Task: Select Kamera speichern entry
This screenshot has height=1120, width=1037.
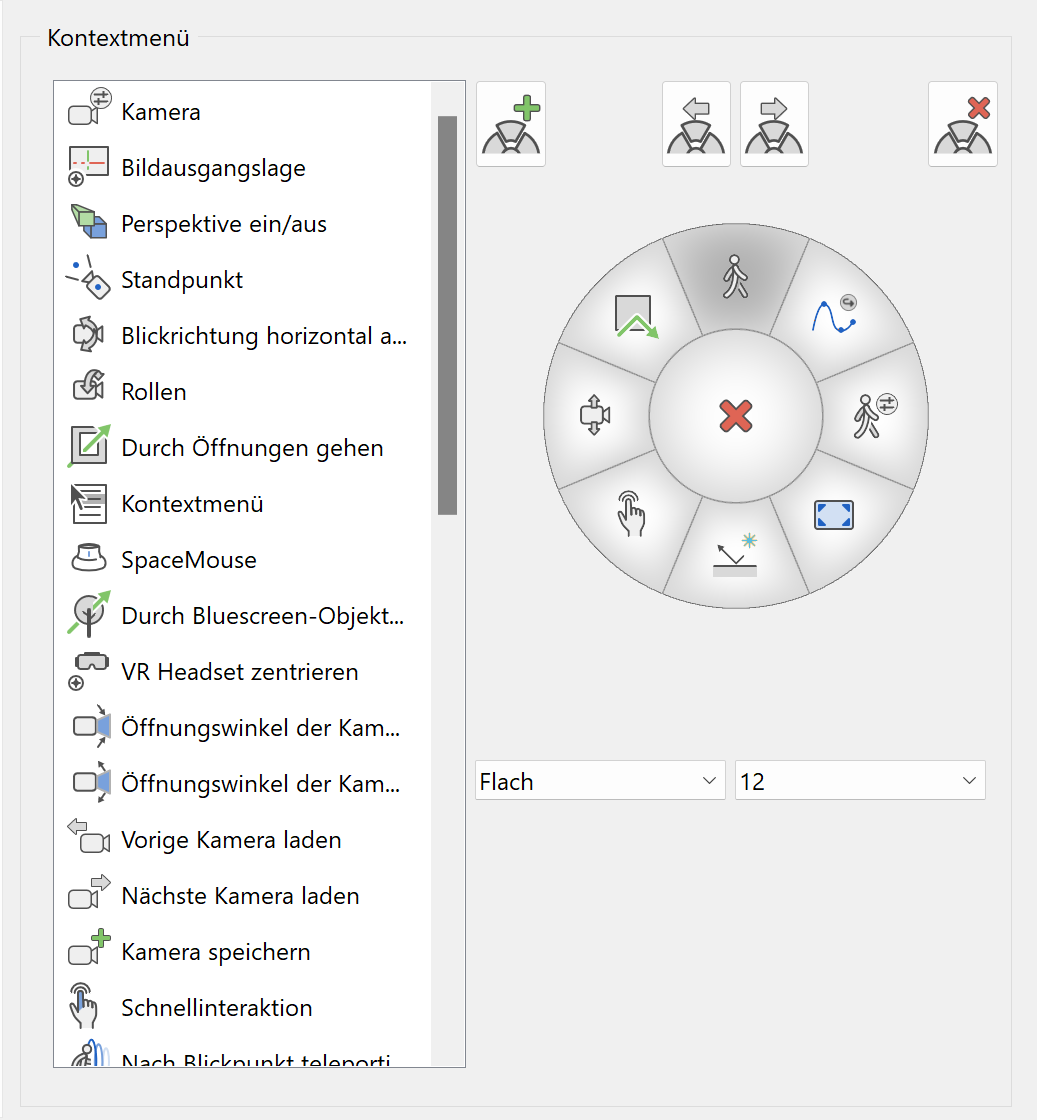Action: (x=242, y=951)
